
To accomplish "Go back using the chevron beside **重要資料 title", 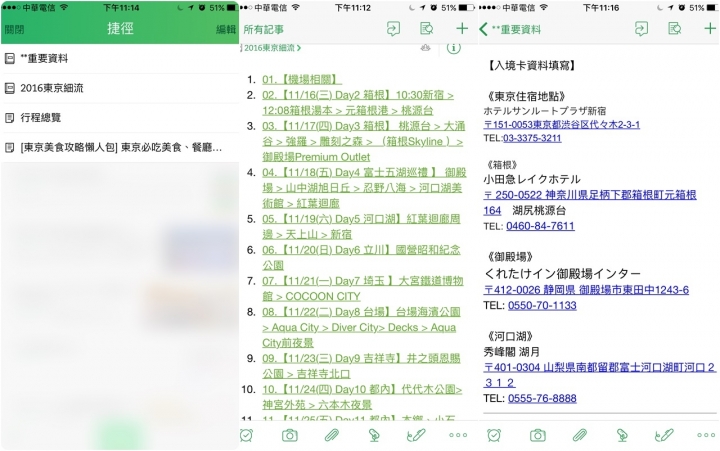I will pyautogui.click(x=483, y=29).
